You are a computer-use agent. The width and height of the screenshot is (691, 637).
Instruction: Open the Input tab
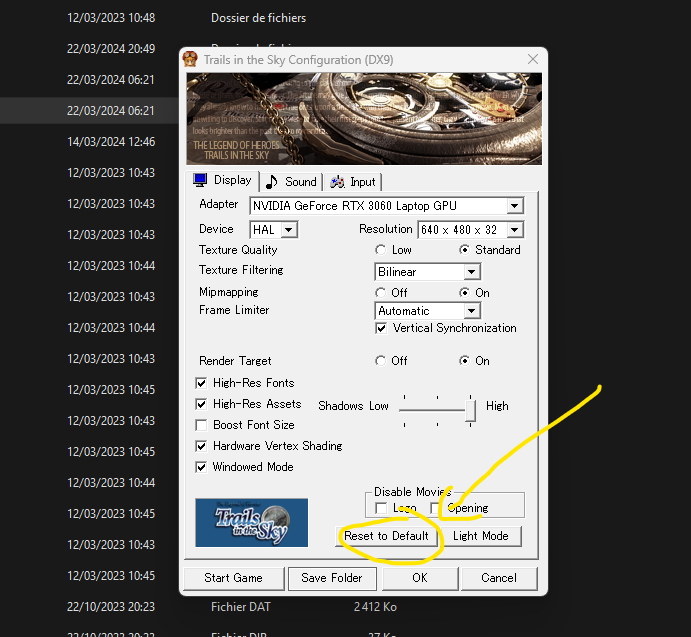tap(352, 181)
